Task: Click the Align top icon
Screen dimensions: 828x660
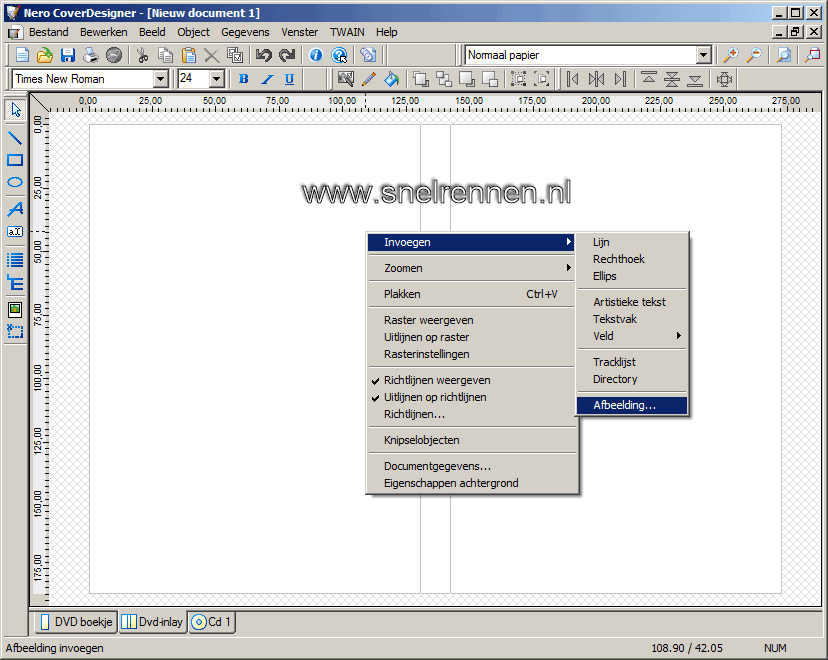Action: [x=648, y=79]
